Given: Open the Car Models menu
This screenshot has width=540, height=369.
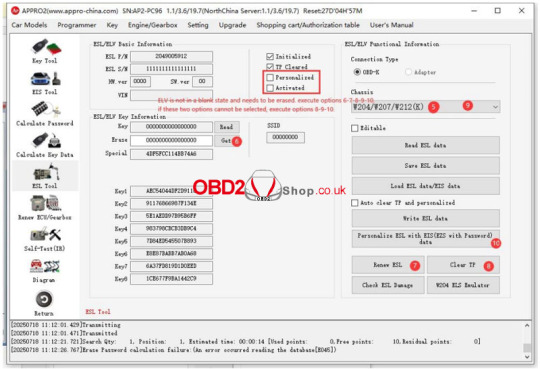Looking at the screenshot, I should (x=29, y=25).
